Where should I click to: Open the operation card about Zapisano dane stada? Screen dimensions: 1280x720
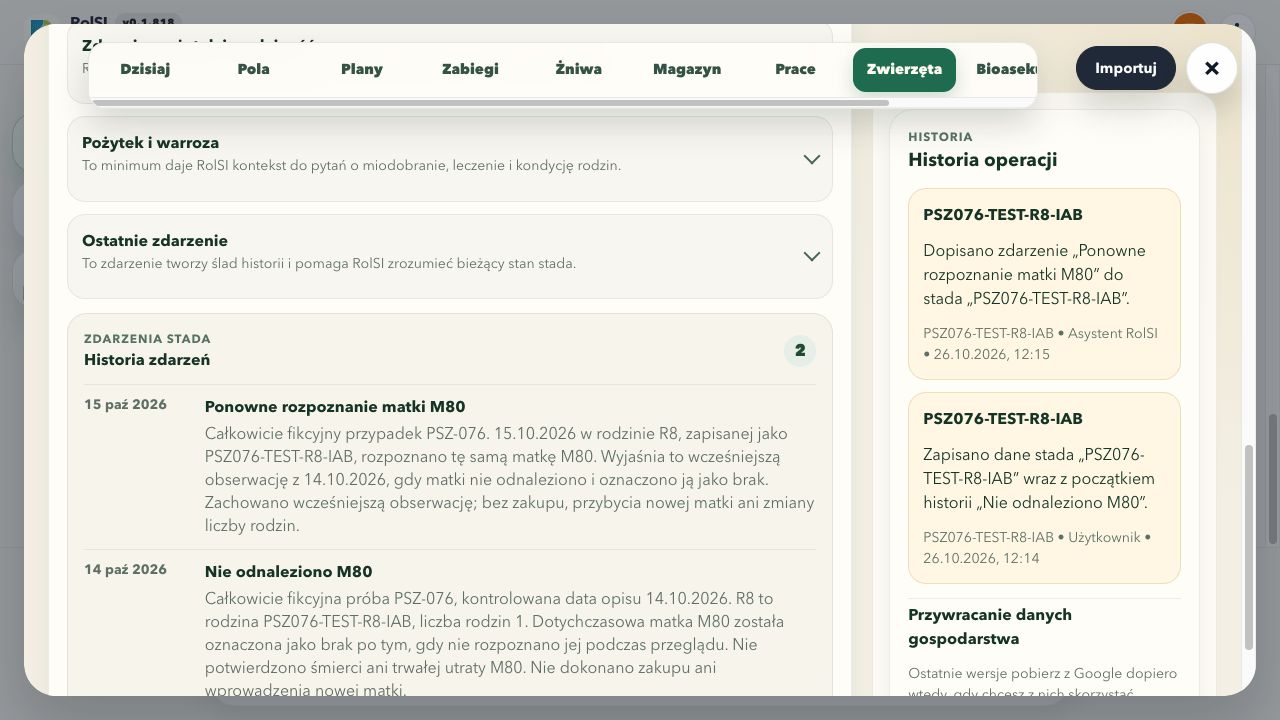(1044, 488)
